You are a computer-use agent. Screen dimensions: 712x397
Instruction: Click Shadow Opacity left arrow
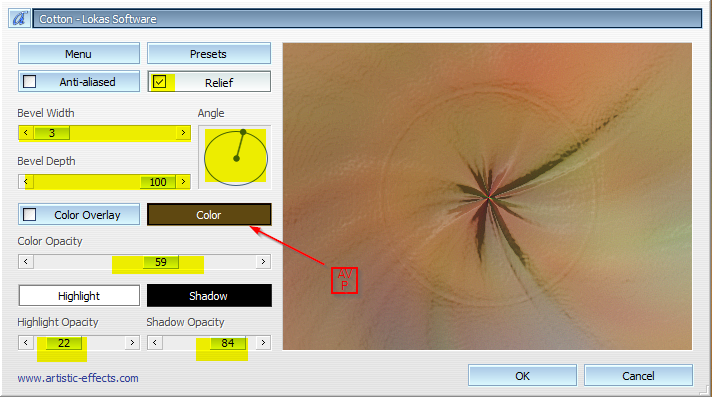[155, 342]
